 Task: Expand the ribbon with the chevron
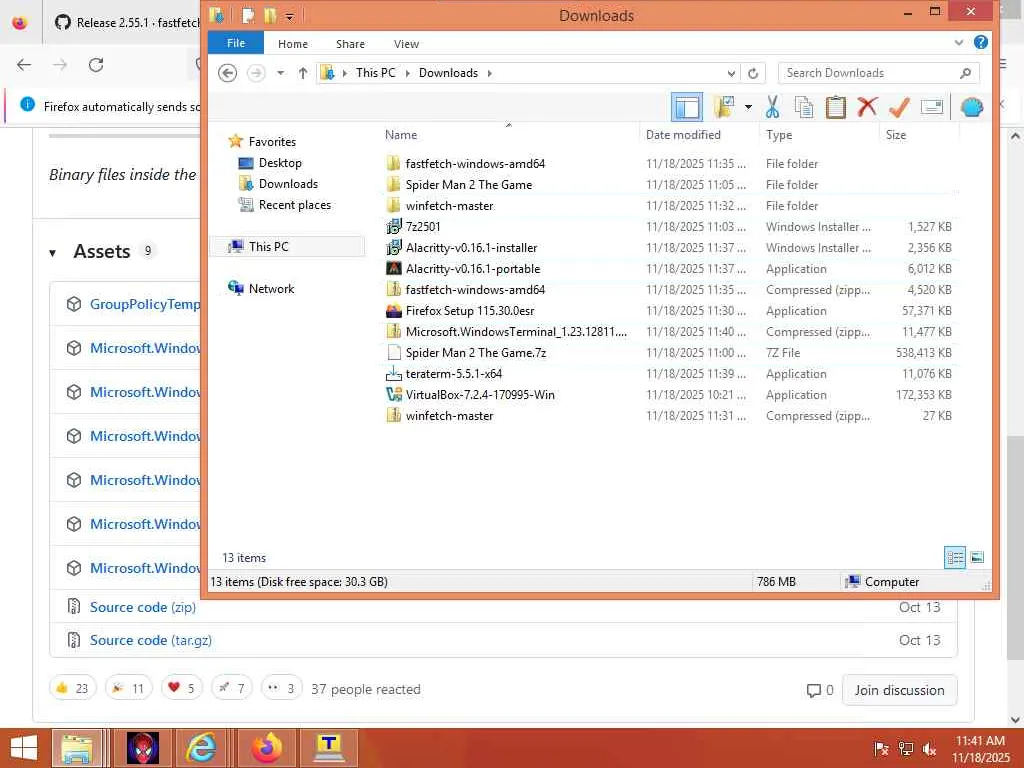click(958, 42)
